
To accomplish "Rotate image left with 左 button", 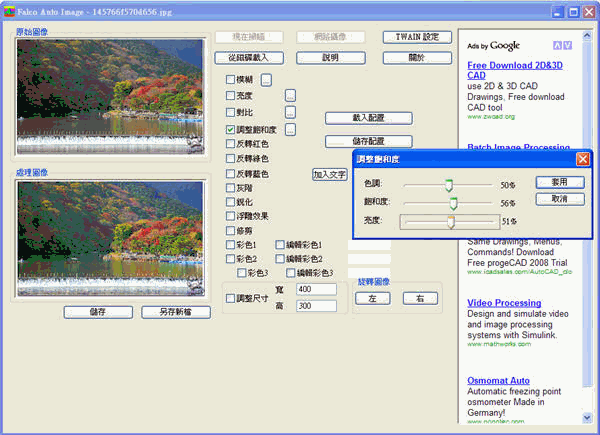I will point(372,298).
